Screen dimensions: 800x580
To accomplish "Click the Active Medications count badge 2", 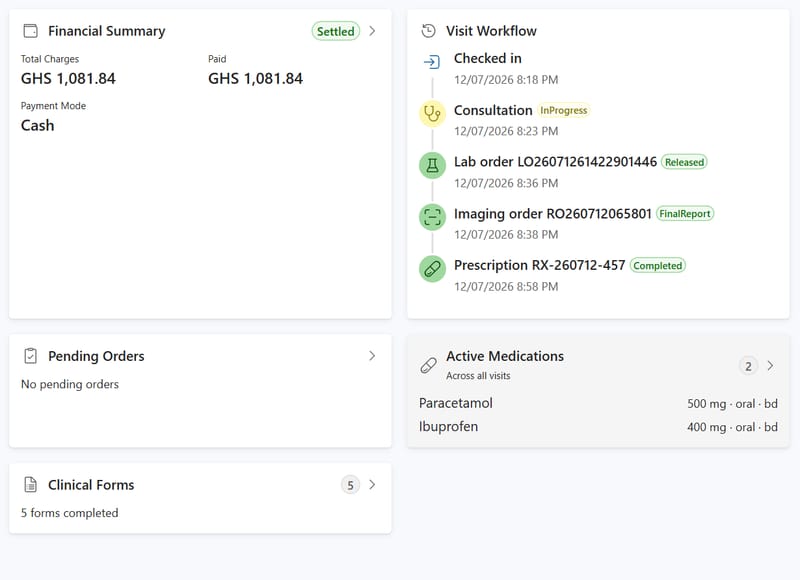I will (x=748, y=366).
